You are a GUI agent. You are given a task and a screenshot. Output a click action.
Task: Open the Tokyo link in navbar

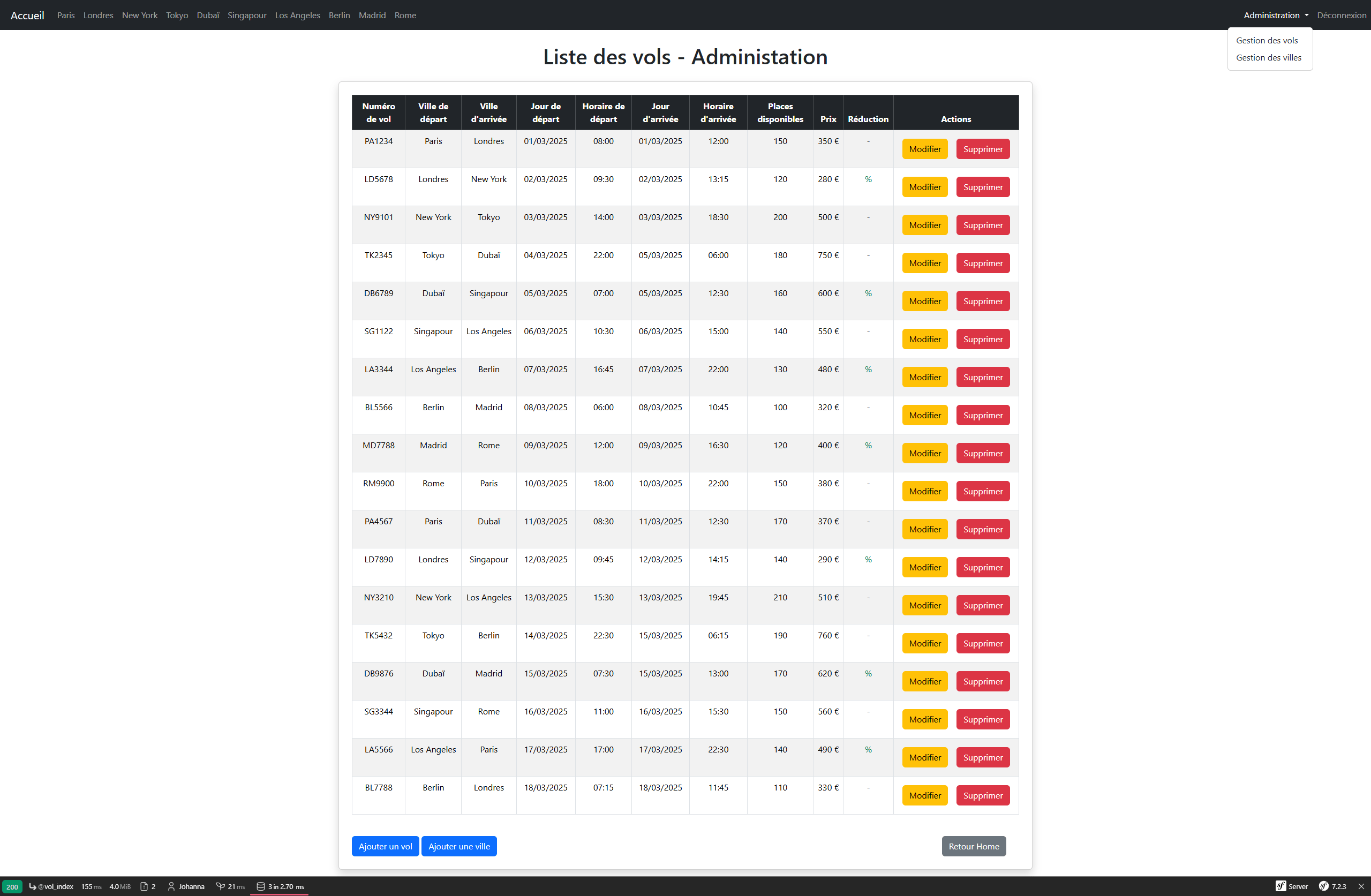(177, 15)
